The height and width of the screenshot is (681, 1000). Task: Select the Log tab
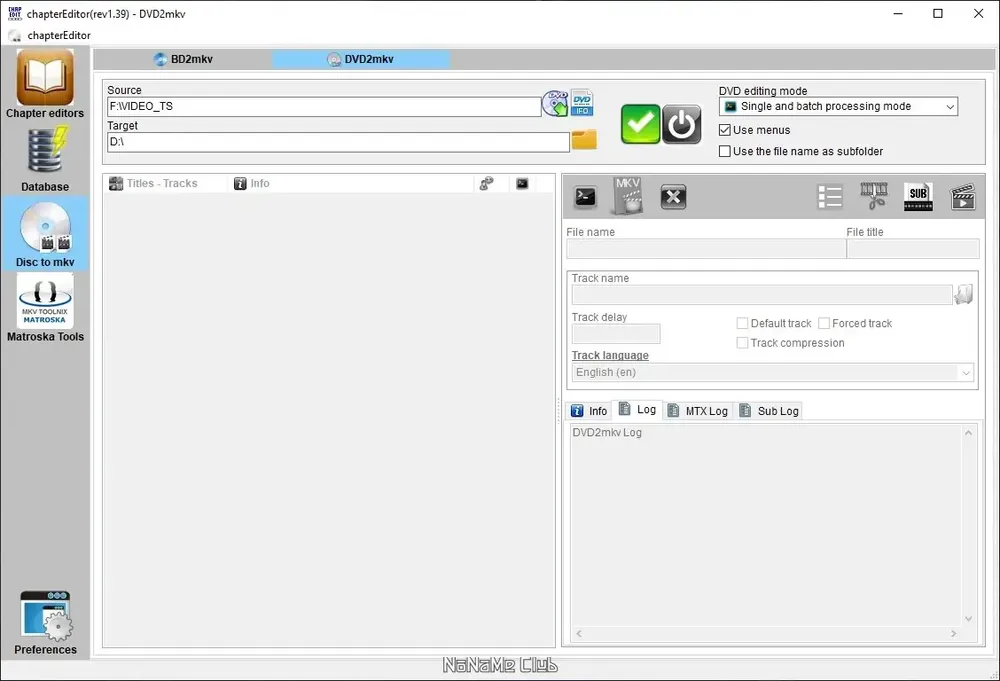pyautogui.click(x=637, y=409)
